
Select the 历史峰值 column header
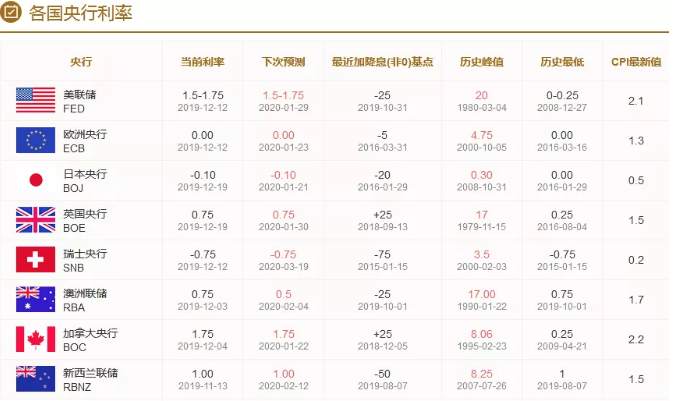pyautogui.click(x=481, y=62)
